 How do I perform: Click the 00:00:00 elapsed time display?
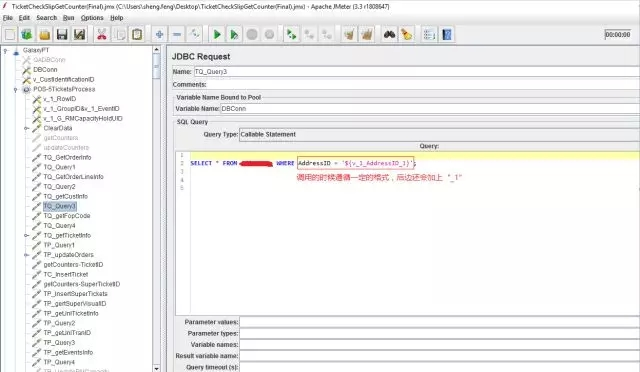[x=618, y=35]
